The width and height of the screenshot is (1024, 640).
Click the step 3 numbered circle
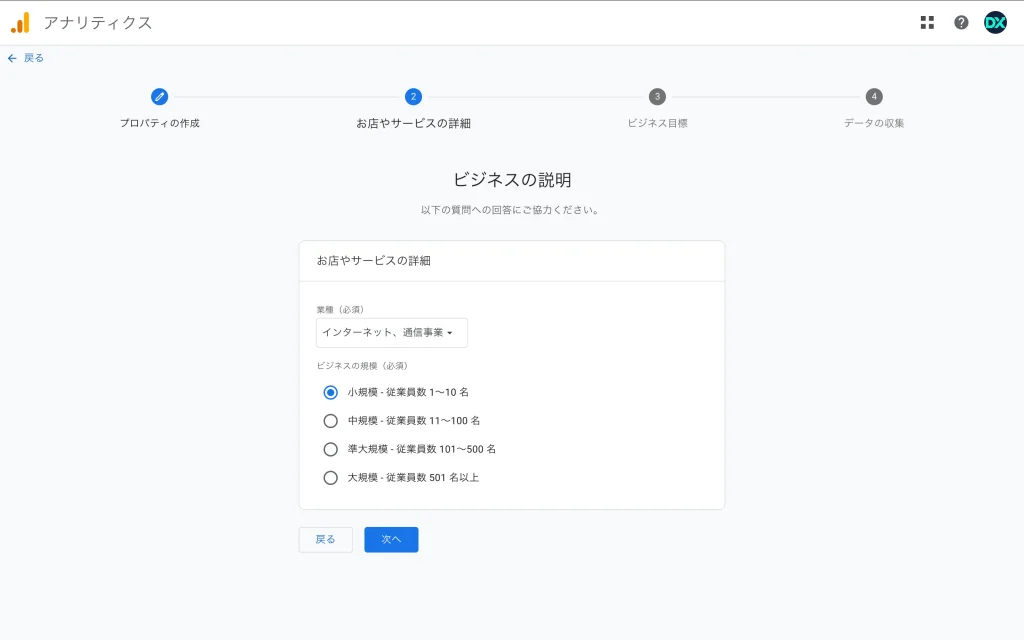tap(657, 97)
